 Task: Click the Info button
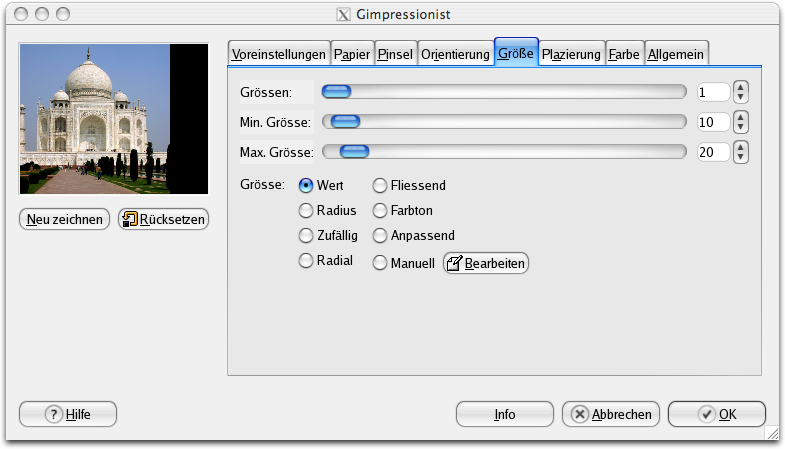coord(505,414)
